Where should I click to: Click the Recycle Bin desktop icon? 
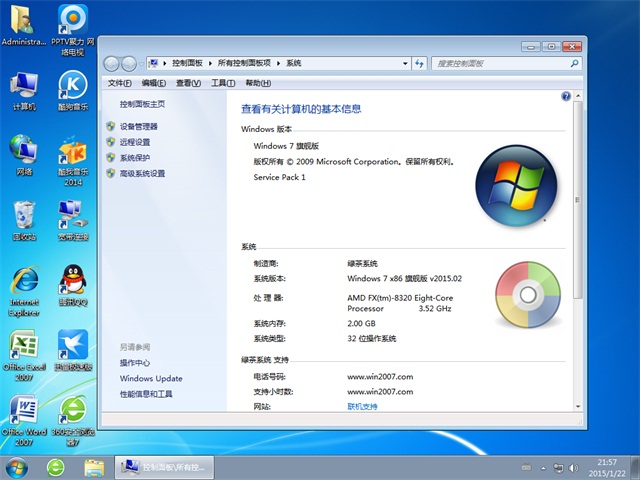(x=23, y=217)
